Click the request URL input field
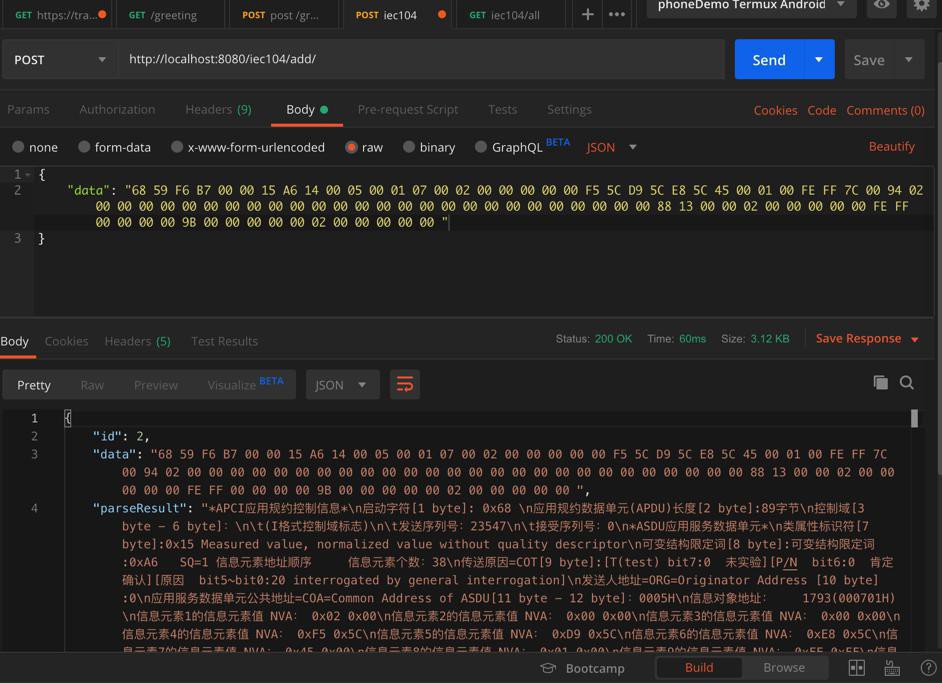 coord(421,59)
